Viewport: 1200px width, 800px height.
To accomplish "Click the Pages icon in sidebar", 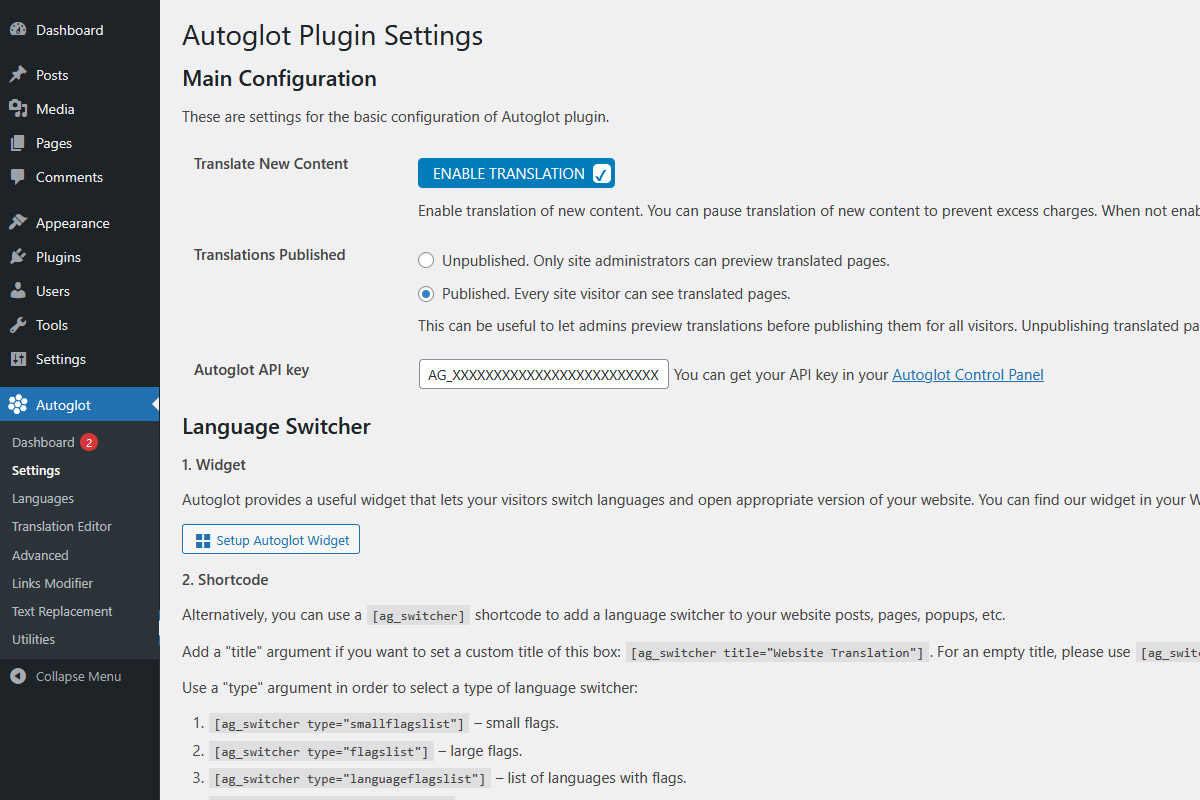I will pyautogui.click(x=18, y=143).
